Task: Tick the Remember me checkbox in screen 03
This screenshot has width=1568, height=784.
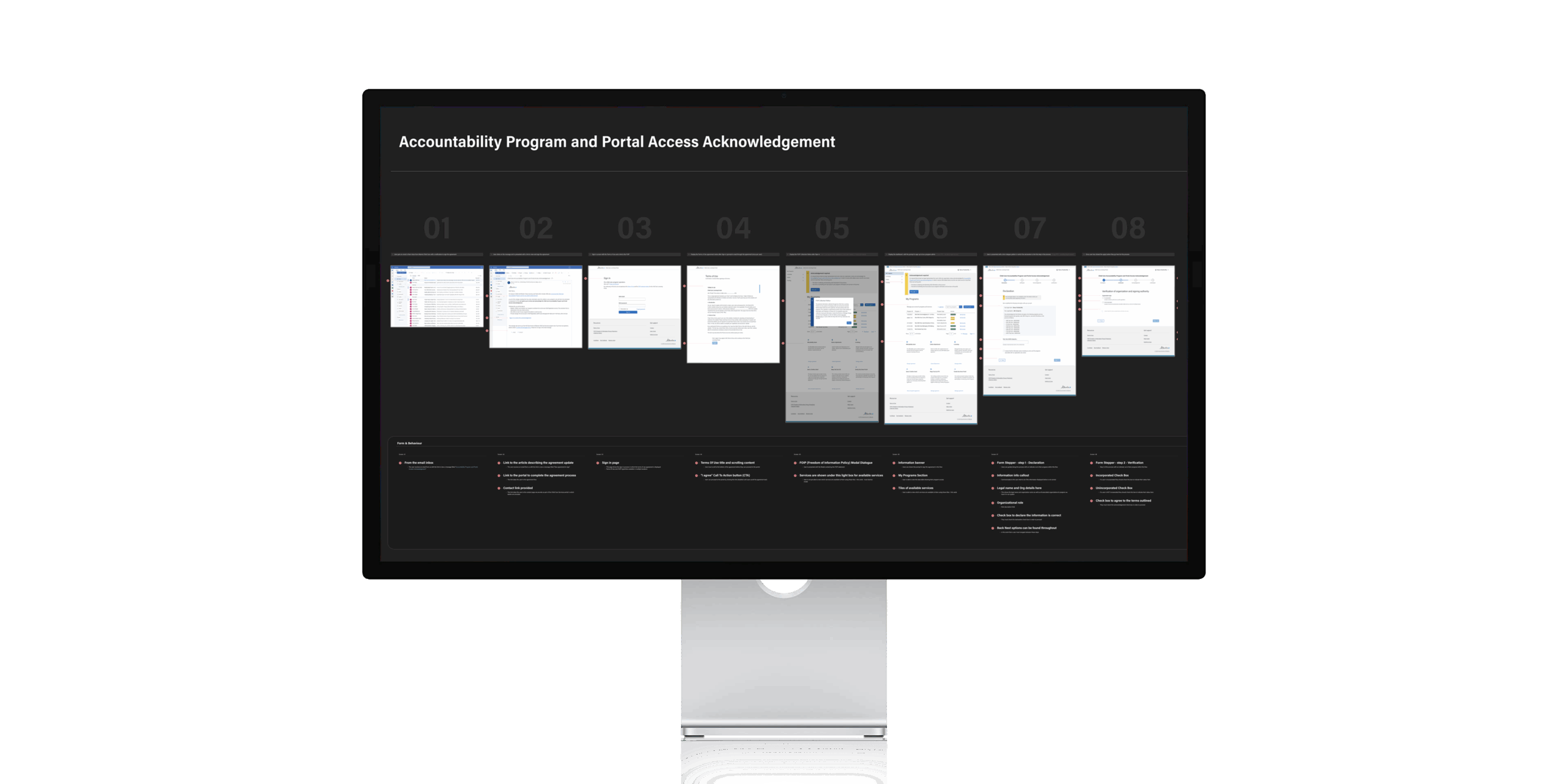Action: 620,309
